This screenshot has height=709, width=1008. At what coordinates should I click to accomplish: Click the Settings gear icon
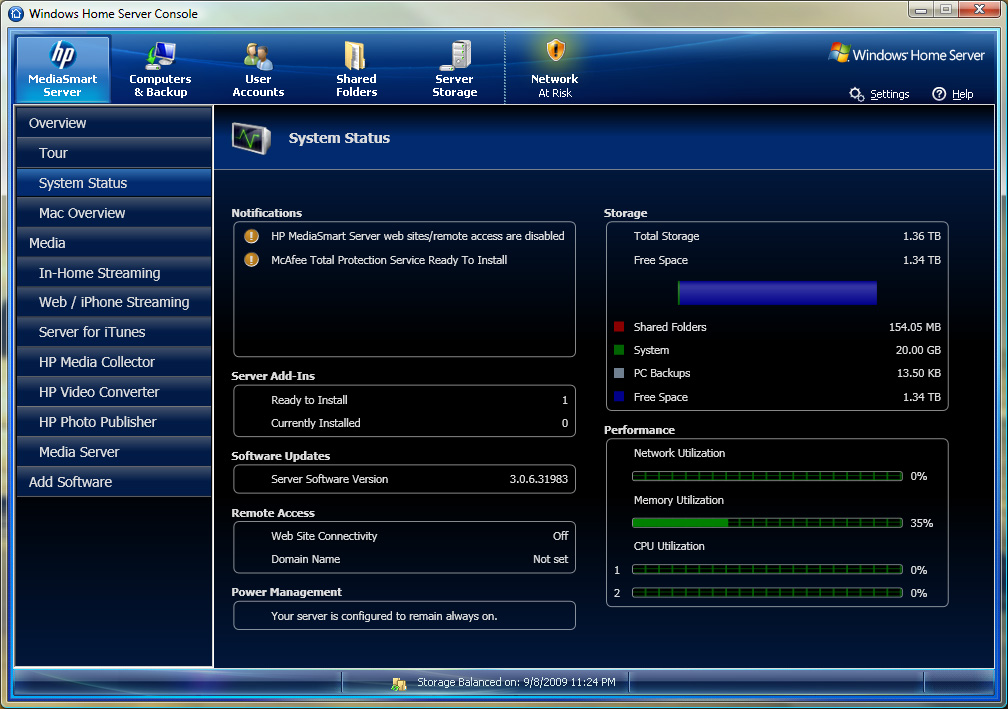(x=856, y=94)
